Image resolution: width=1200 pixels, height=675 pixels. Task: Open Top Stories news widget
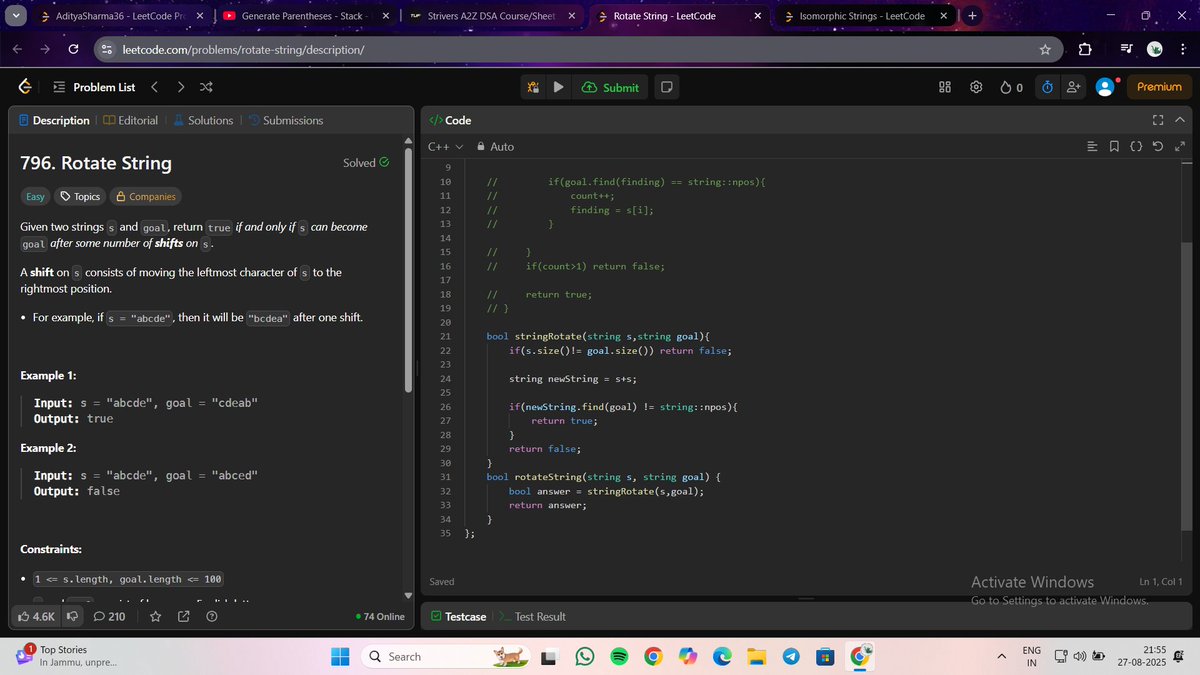(x=65, y=656)
